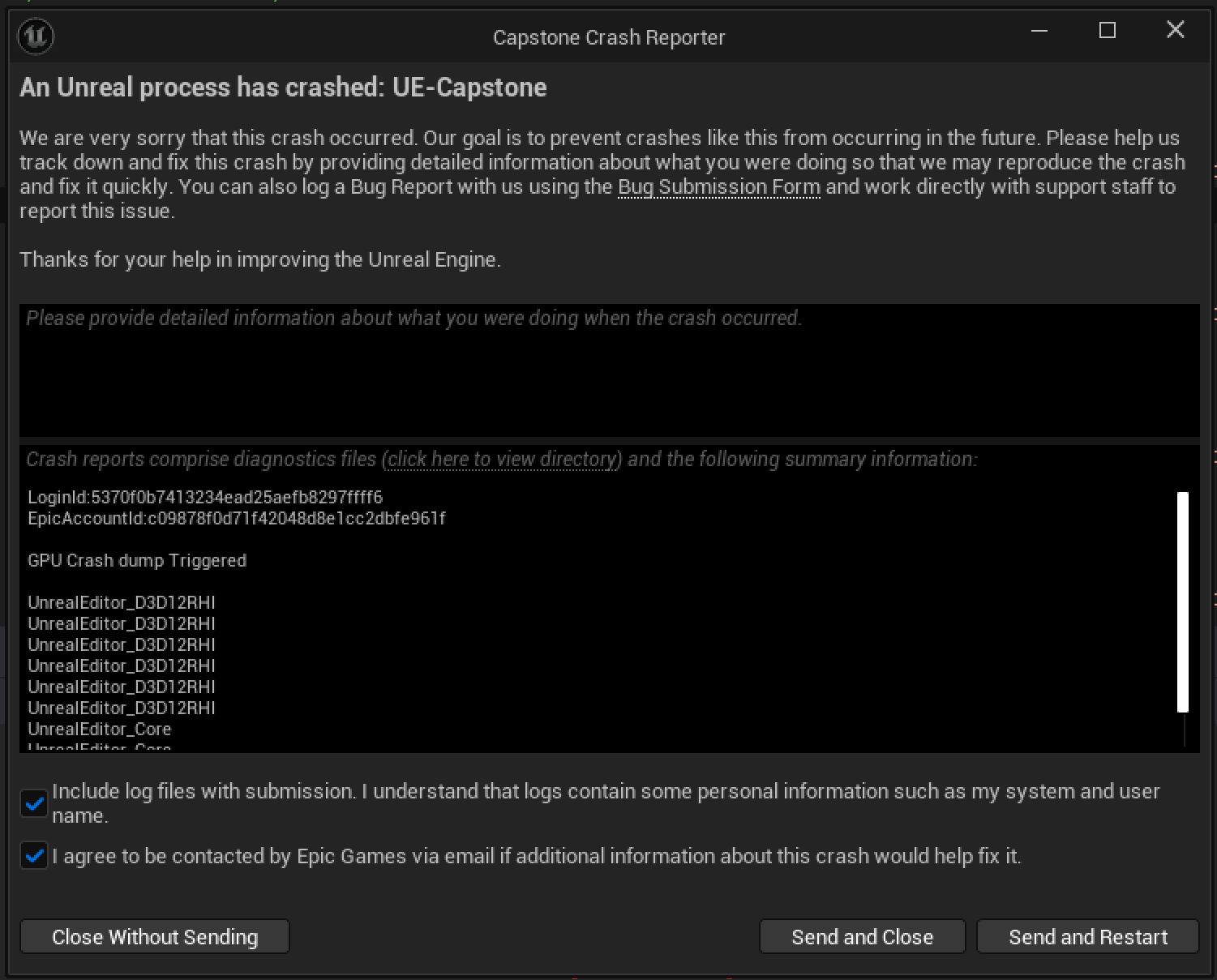Focus the crash description text box
The width and height of the screenshot is (1217, 980).
point(608,370)
